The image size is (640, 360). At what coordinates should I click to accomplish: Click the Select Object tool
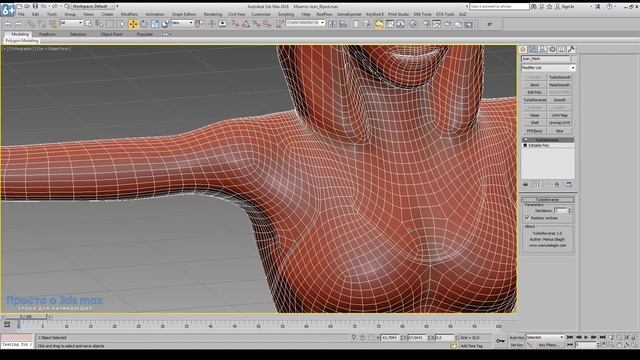pos(88,24)
